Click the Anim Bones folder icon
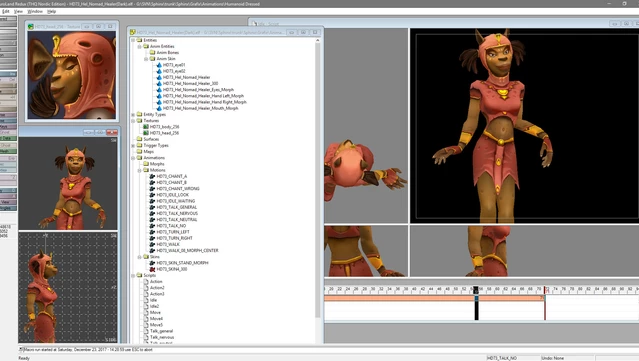Viewport: 639px width, 361px height. click(152, 53)
